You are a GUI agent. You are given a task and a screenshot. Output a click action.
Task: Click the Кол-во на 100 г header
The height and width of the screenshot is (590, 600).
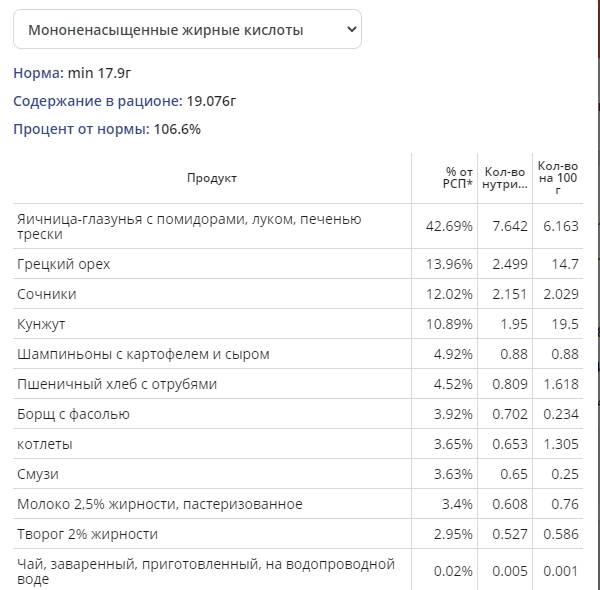(x=557, y=178)
